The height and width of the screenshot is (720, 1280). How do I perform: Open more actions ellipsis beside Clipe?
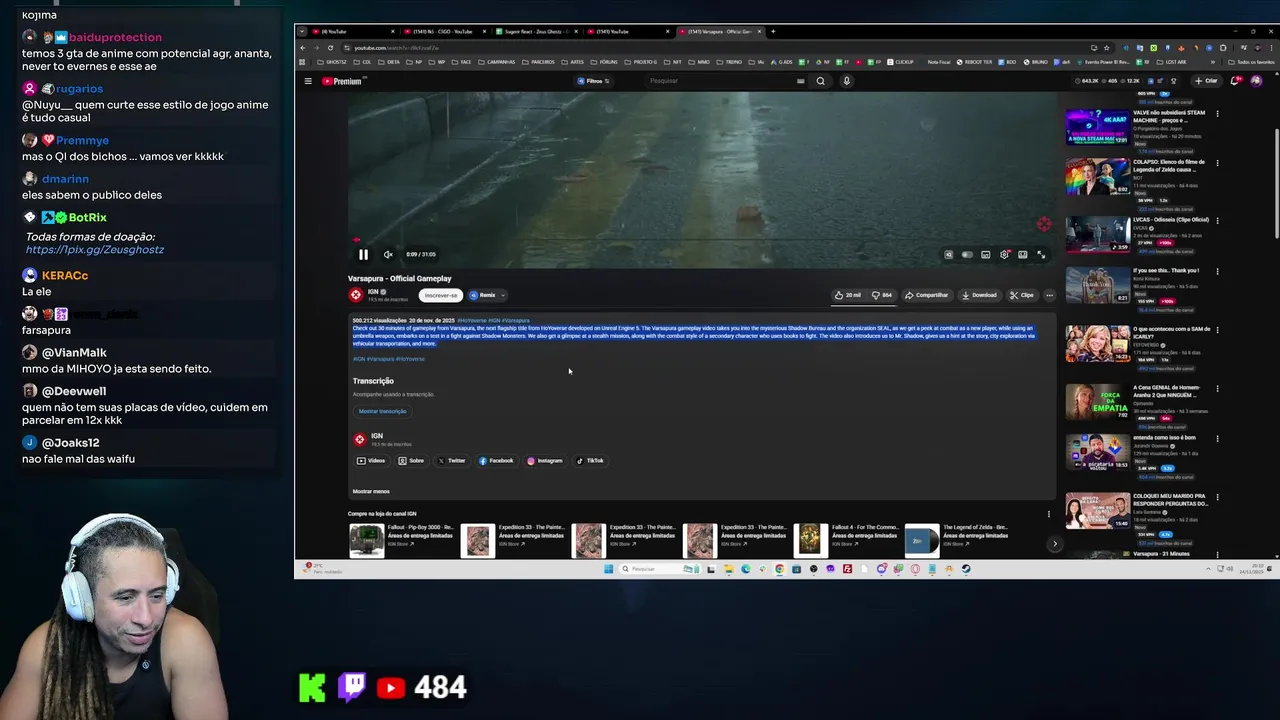(x=1049, y=295)
